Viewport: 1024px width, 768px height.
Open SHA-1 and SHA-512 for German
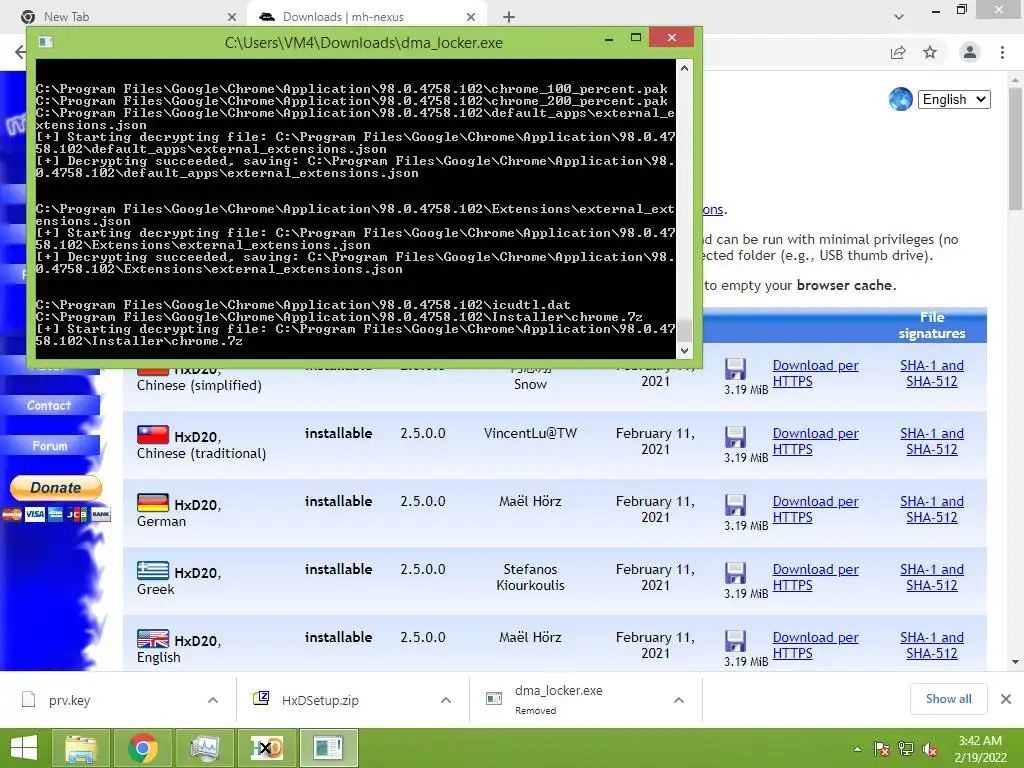pos(932,509)
